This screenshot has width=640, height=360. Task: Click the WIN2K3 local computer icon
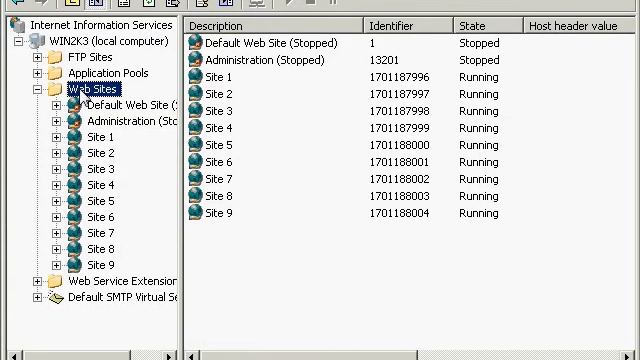(36, 41)
